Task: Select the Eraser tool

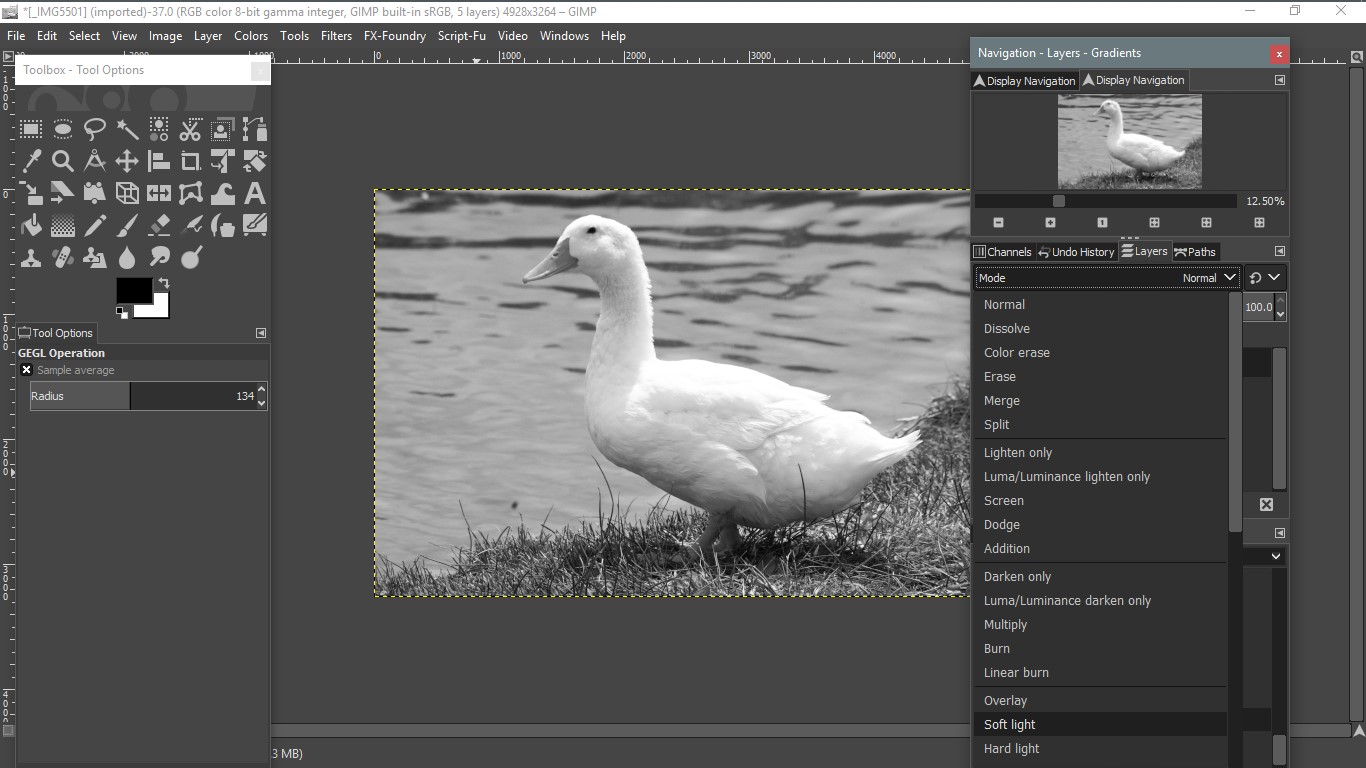Action: (x=159, y=225)
